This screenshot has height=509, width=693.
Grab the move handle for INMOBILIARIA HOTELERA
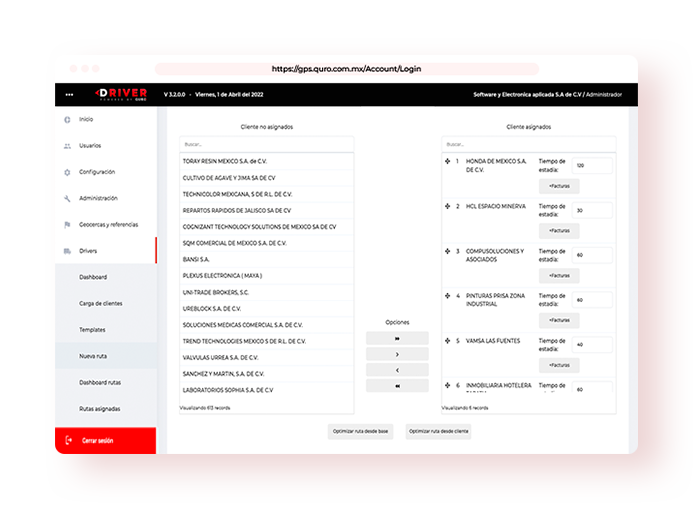(x=447, y=385)
